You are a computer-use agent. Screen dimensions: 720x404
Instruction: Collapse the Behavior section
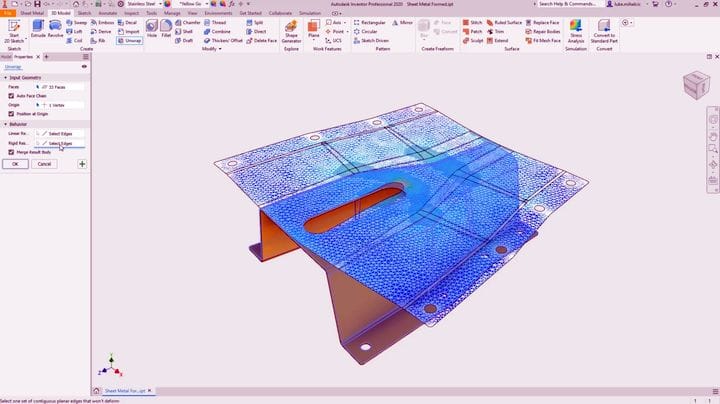[x=5, y=124]
